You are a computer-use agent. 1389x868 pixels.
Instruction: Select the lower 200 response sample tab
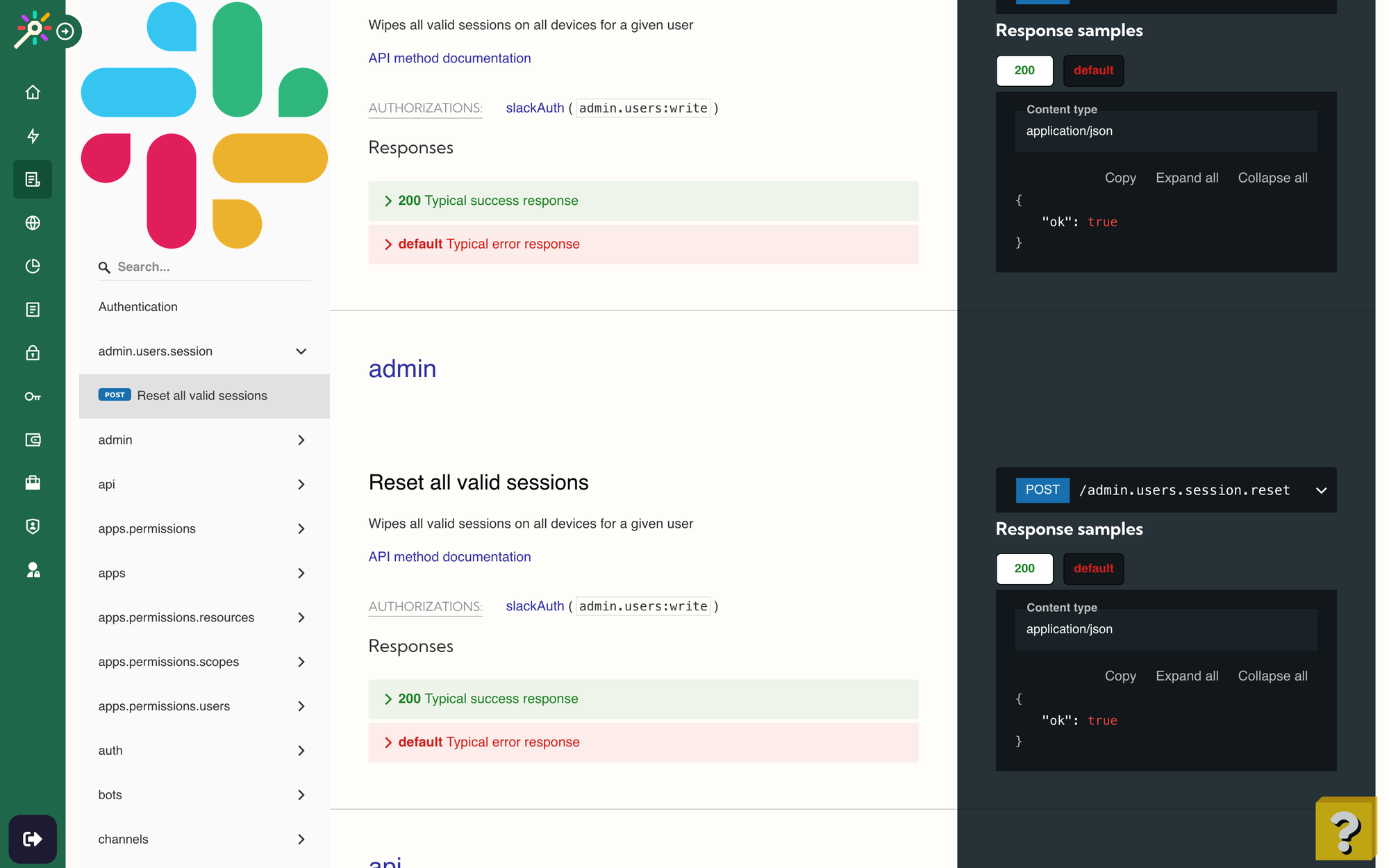1024,569
